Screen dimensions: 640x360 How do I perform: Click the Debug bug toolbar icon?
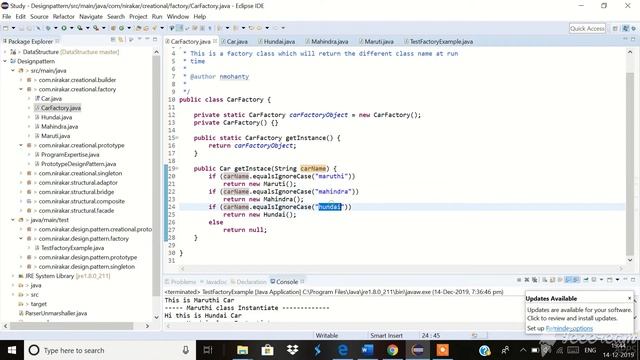click(48, 28)
